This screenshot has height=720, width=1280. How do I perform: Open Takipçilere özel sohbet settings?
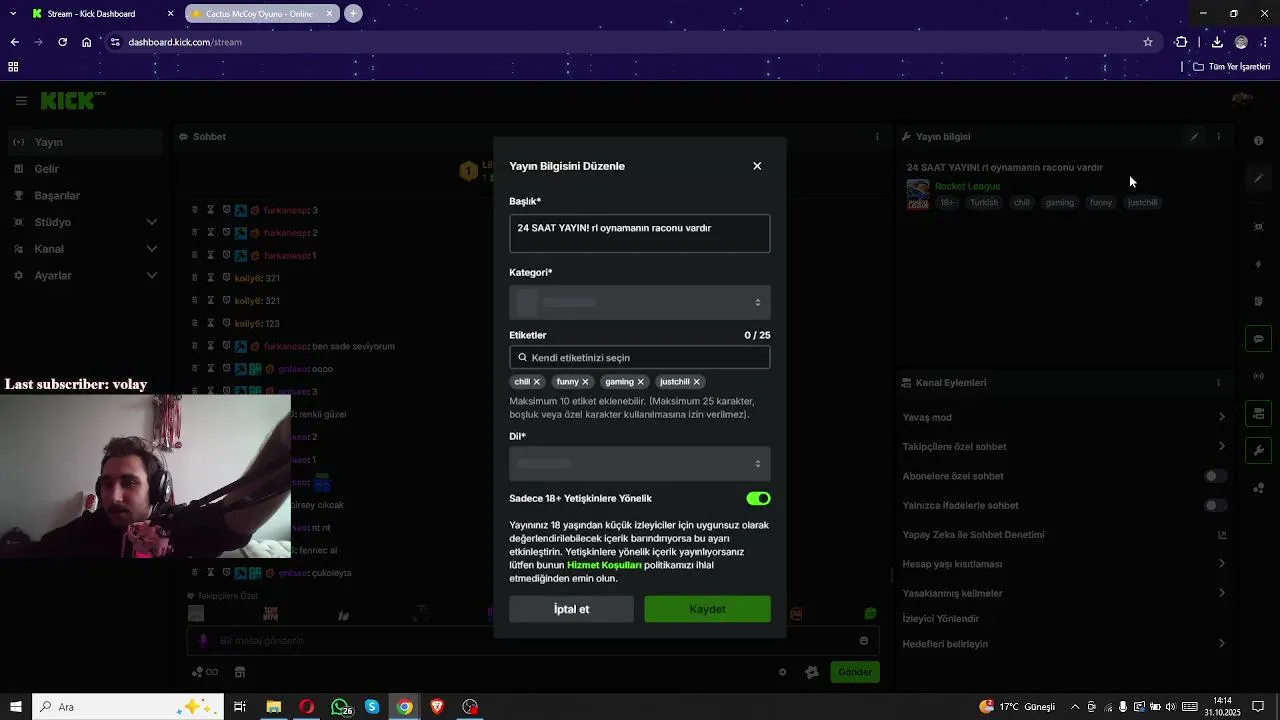(1064, 447)
